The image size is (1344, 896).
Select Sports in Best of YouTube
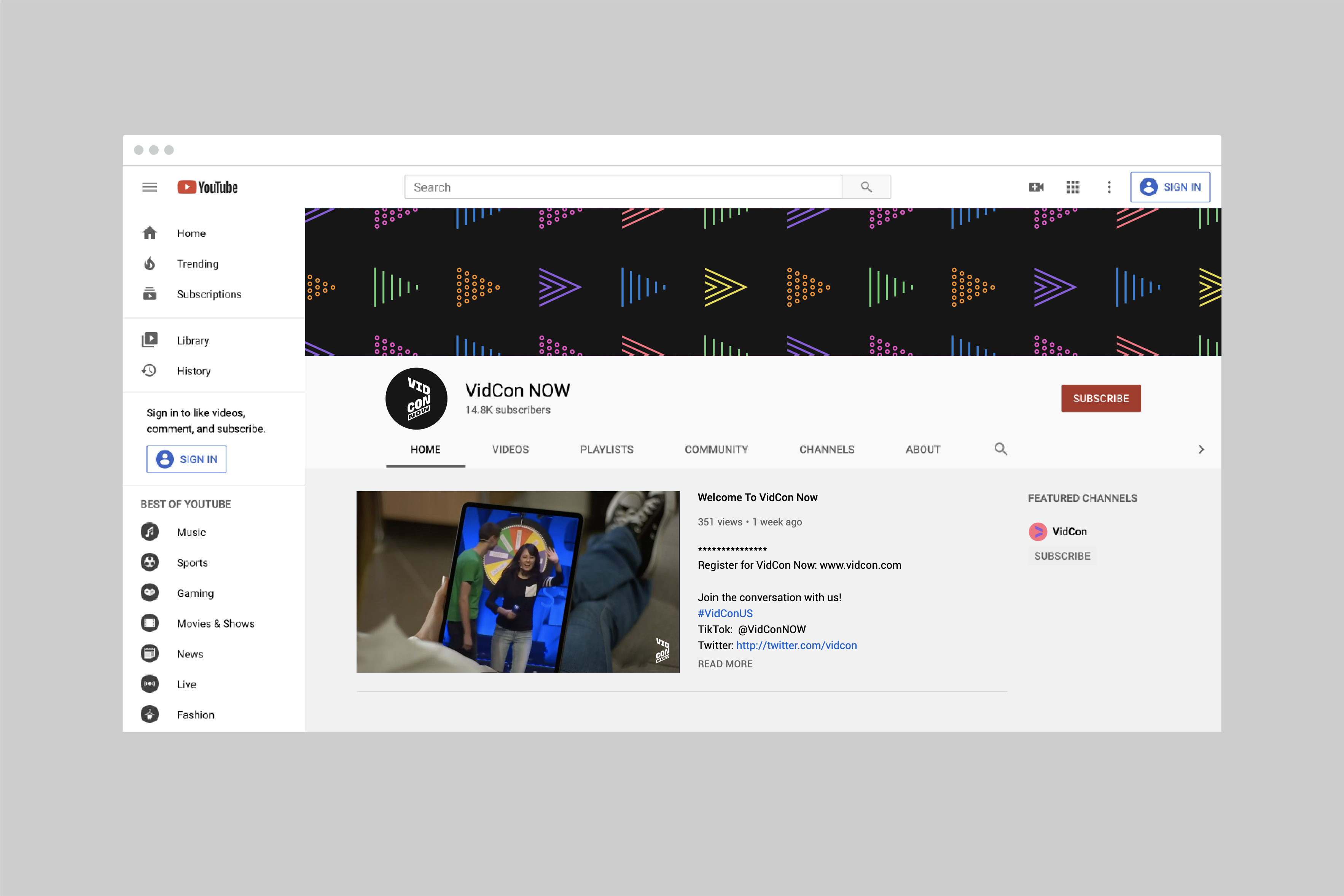(193, 563)
